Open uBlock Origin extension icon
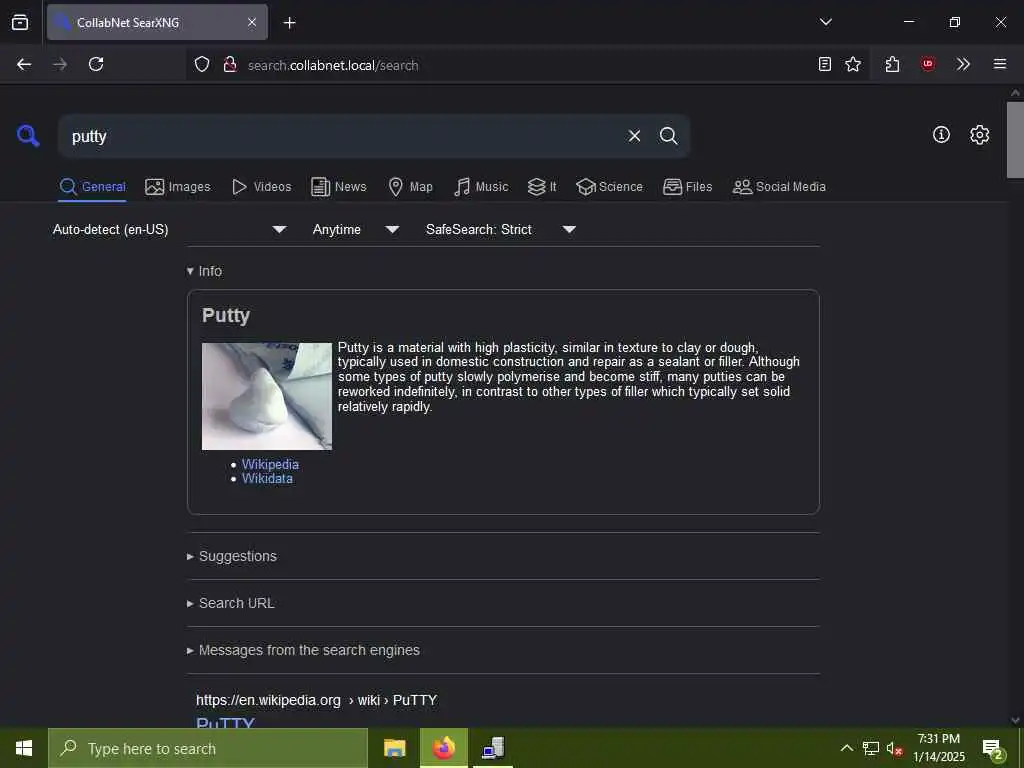The image size is (1024, 768). 927,64
